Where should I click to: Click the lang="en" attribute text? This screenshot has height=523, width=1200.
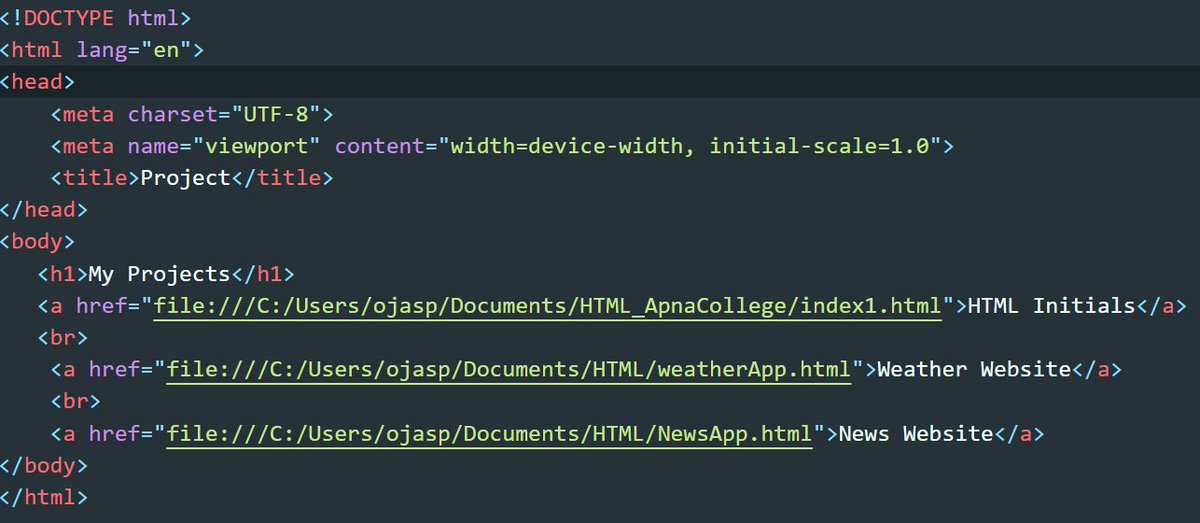(x=135, y=50)
